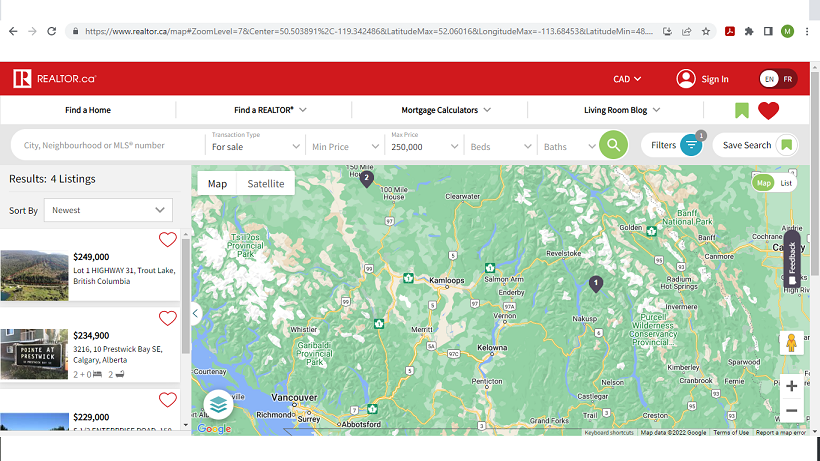This screenshot has width=820, height=461.
Task: Select the green Map view toggle
Action: coord(764,183)
